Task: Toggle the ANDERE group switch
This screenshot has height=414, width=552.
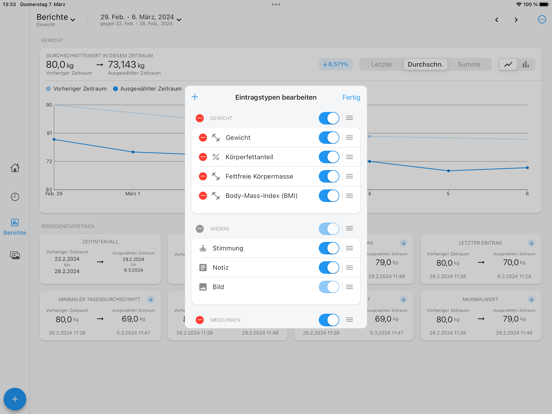Action: click(329, 229)
